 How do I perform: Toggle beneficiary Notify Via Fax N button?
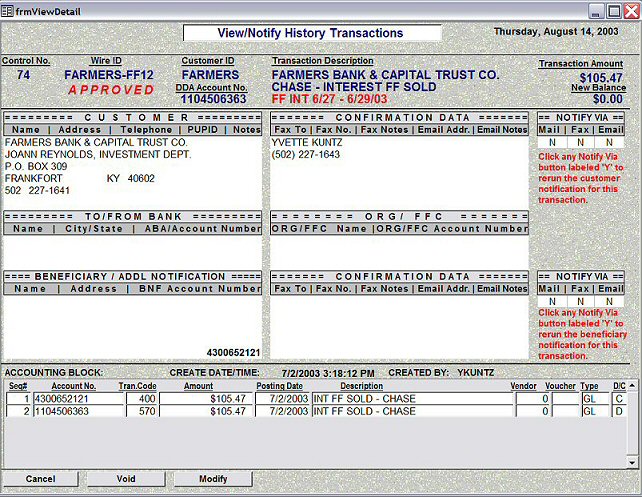581,301
